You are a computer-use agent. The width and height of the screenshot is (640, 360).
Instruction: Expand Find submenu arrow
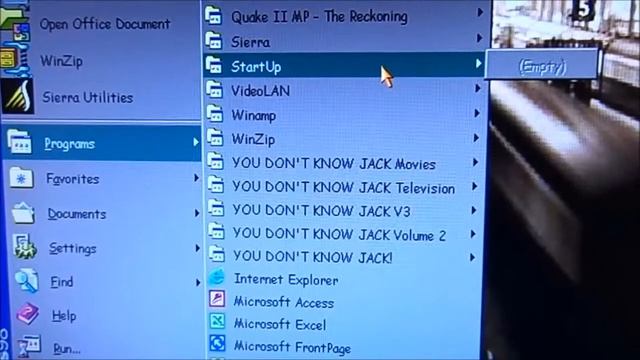198,282
